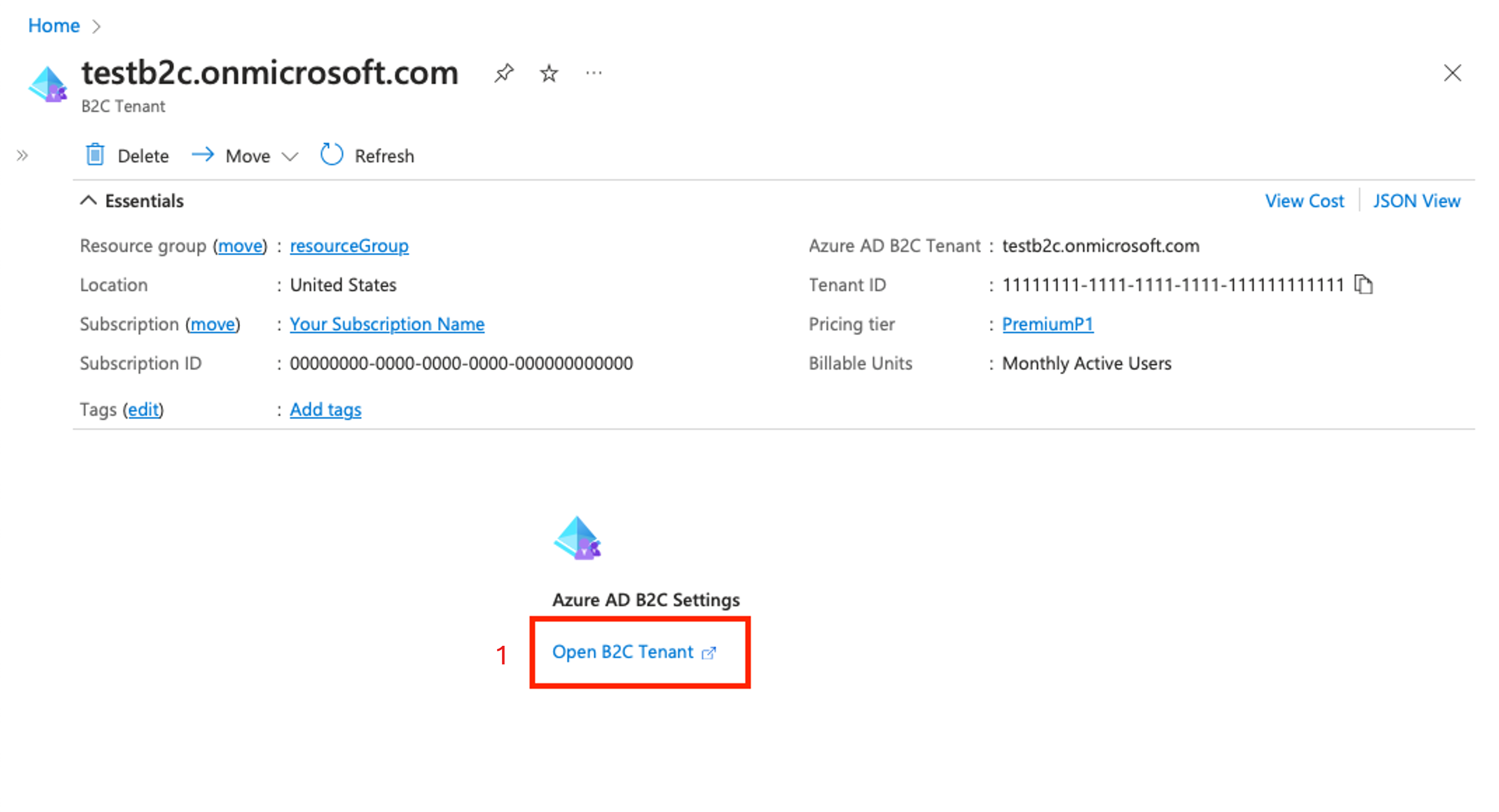Expand the collapsed left sidebar menu

22,155
